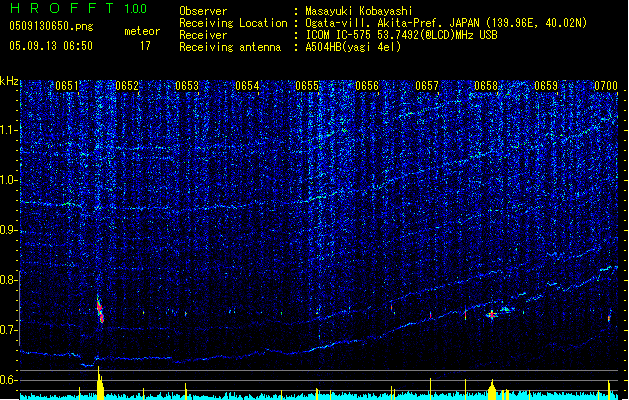Click the 0652 time marker
This screenshot has width=629, height=400.
pos(127,86)
